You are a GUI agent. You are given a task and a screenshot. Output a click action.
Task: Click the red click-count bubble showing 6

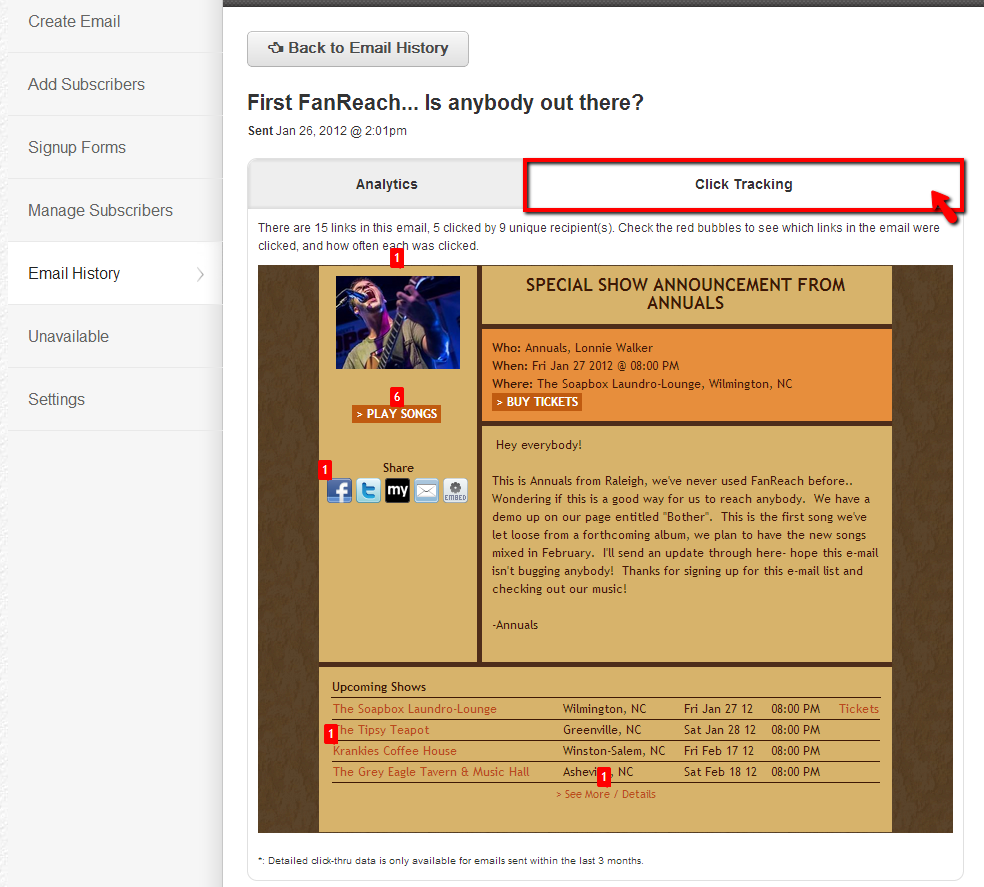click(397, 396)
